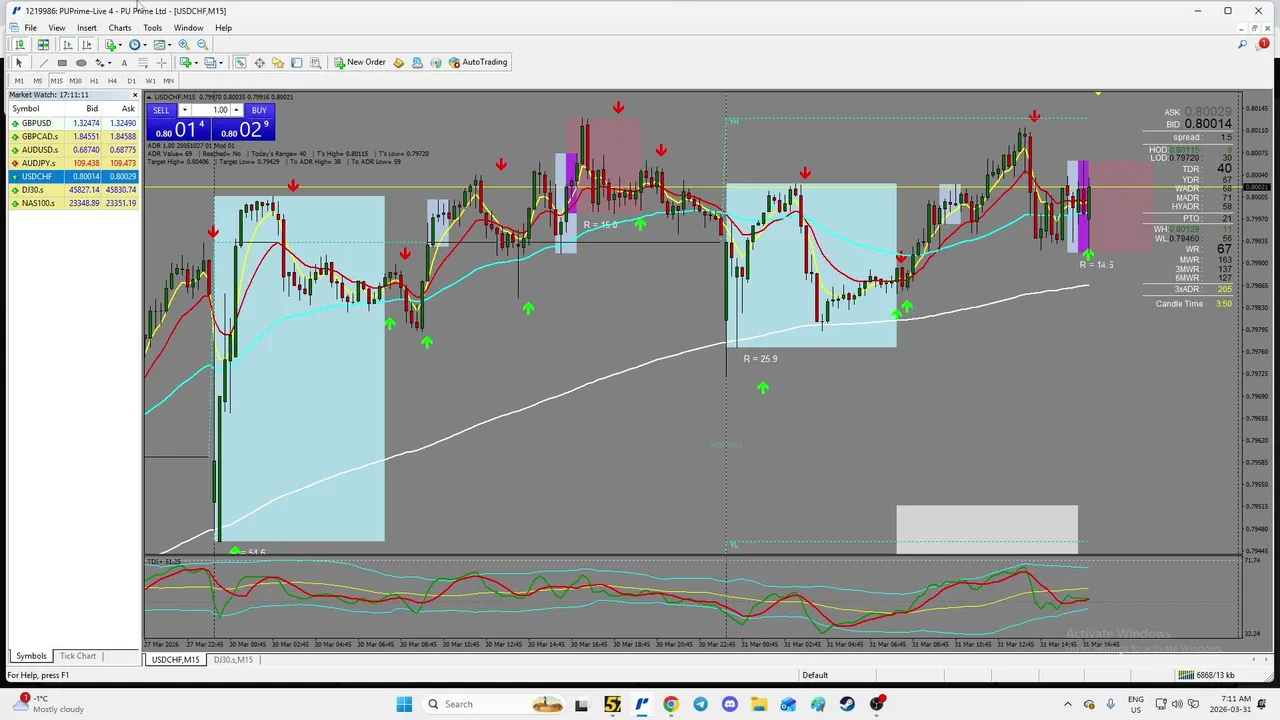Select the text label tool

pos(124,63)
